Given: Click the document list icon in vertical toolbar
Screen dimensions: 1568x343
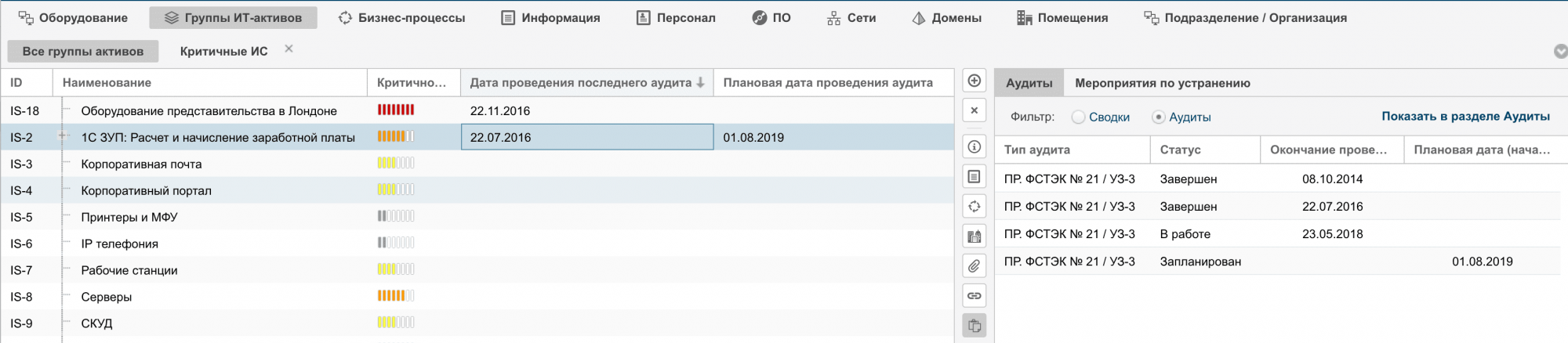Looking at the screenshot, I should click(974, 177).
